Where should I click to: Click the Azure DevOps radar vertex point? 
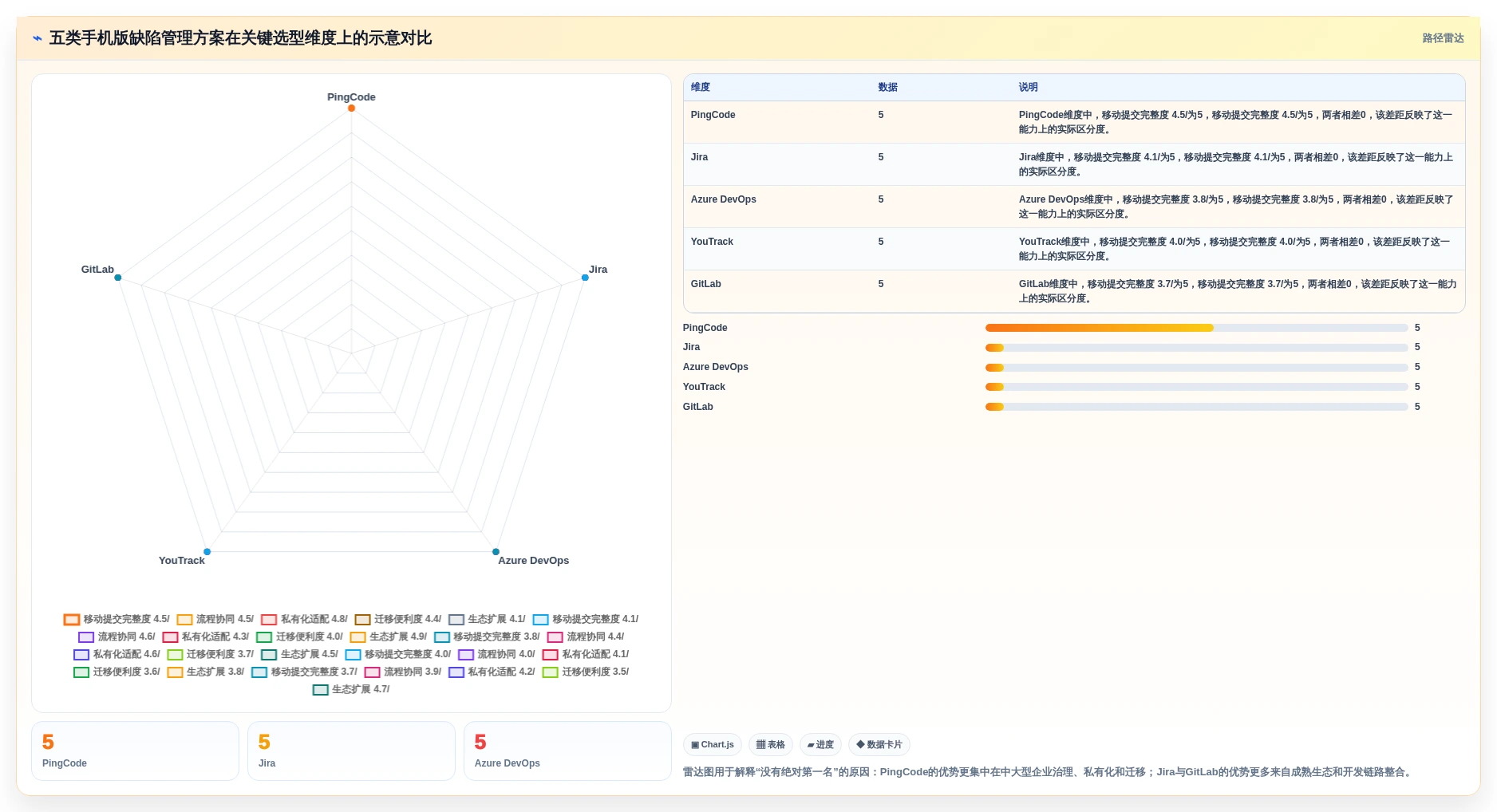(496, 552)
